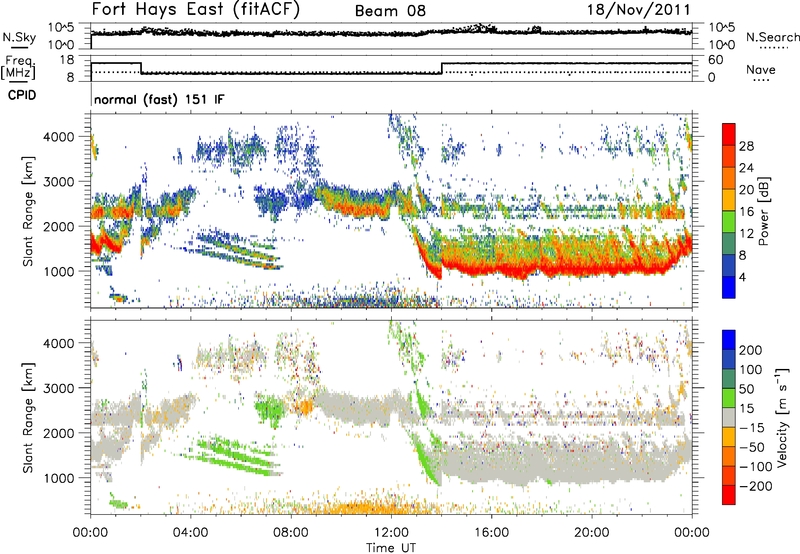Click the '12:00' time axis tick label
Viewport: 800px width, 554px height.
pos(391,533)
